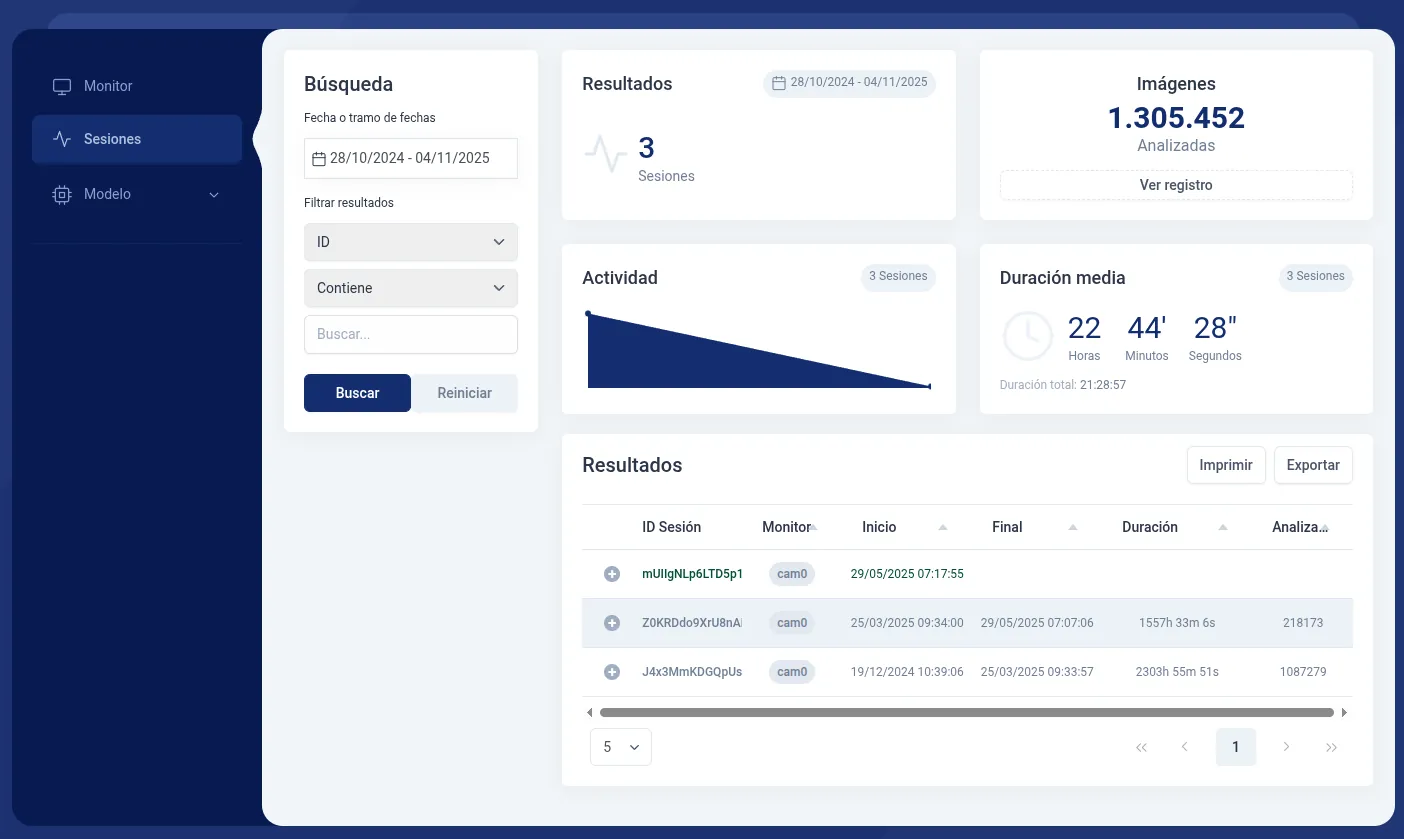1404x839 pixels.
Task: Open the Contiene condition dropdown
Action: [x=410, y=288]
